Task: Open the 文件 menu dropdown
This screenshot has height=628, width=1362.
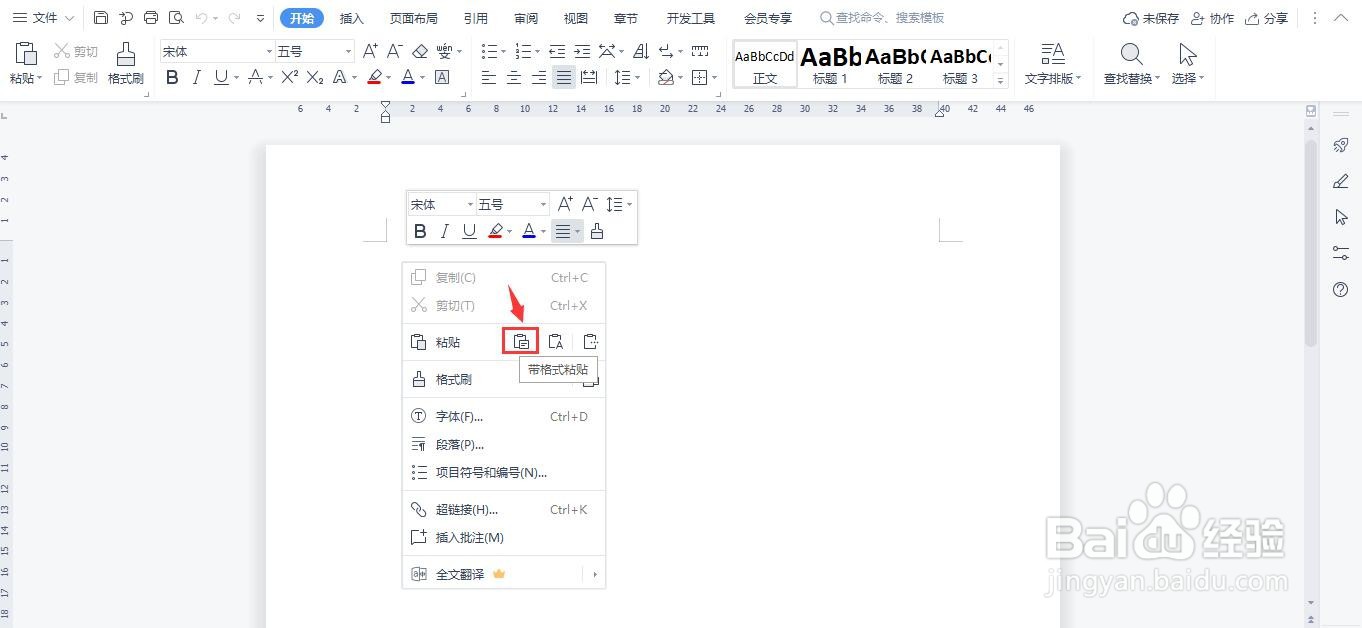Action: [x=43, y=18]
